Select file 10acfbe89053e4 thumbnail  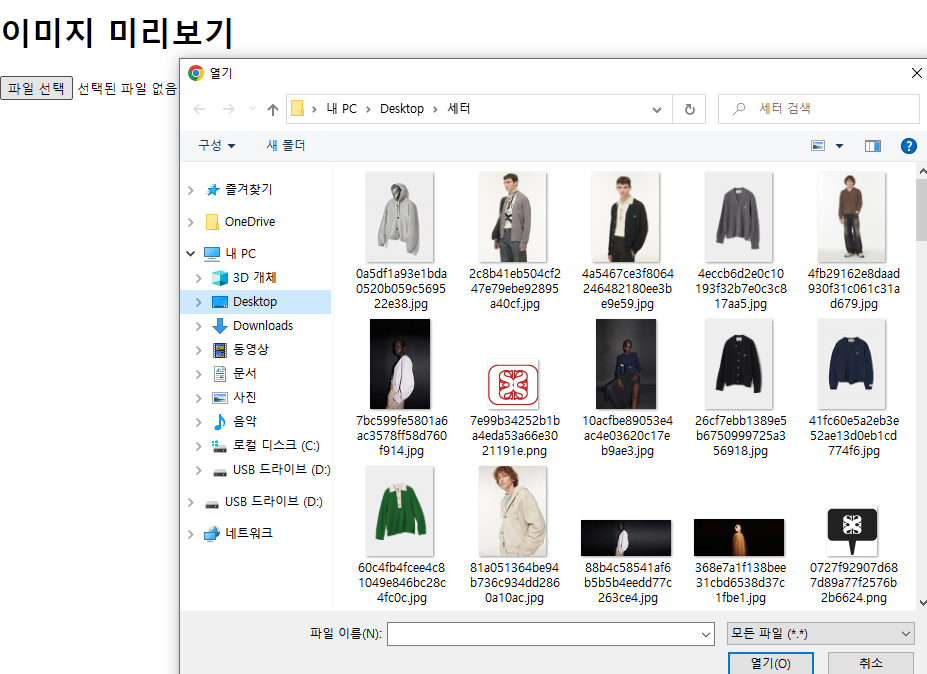pos(626,364)
